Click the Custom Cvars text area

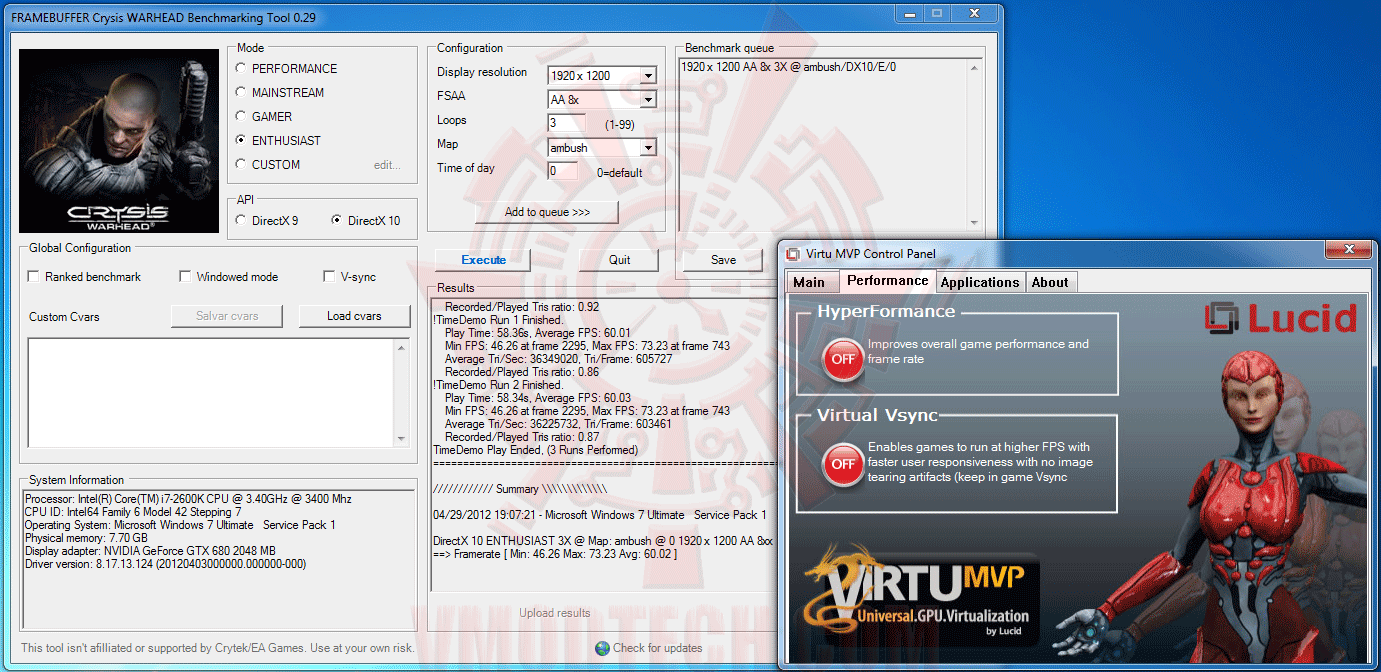(211, 393)
